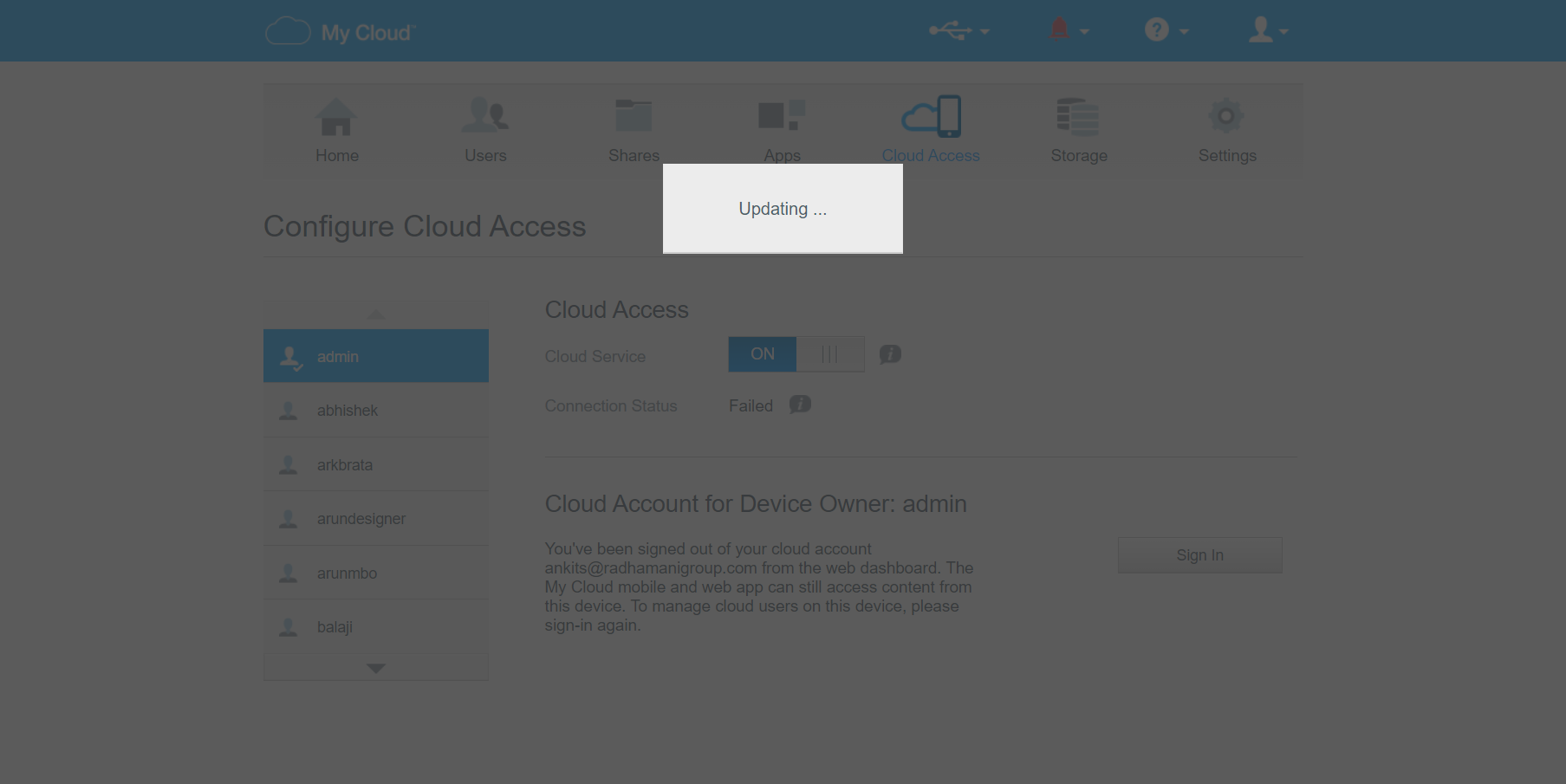Select user balaji
The width and height of the screenshot is (1566, 784).
[x=376, y=626]
